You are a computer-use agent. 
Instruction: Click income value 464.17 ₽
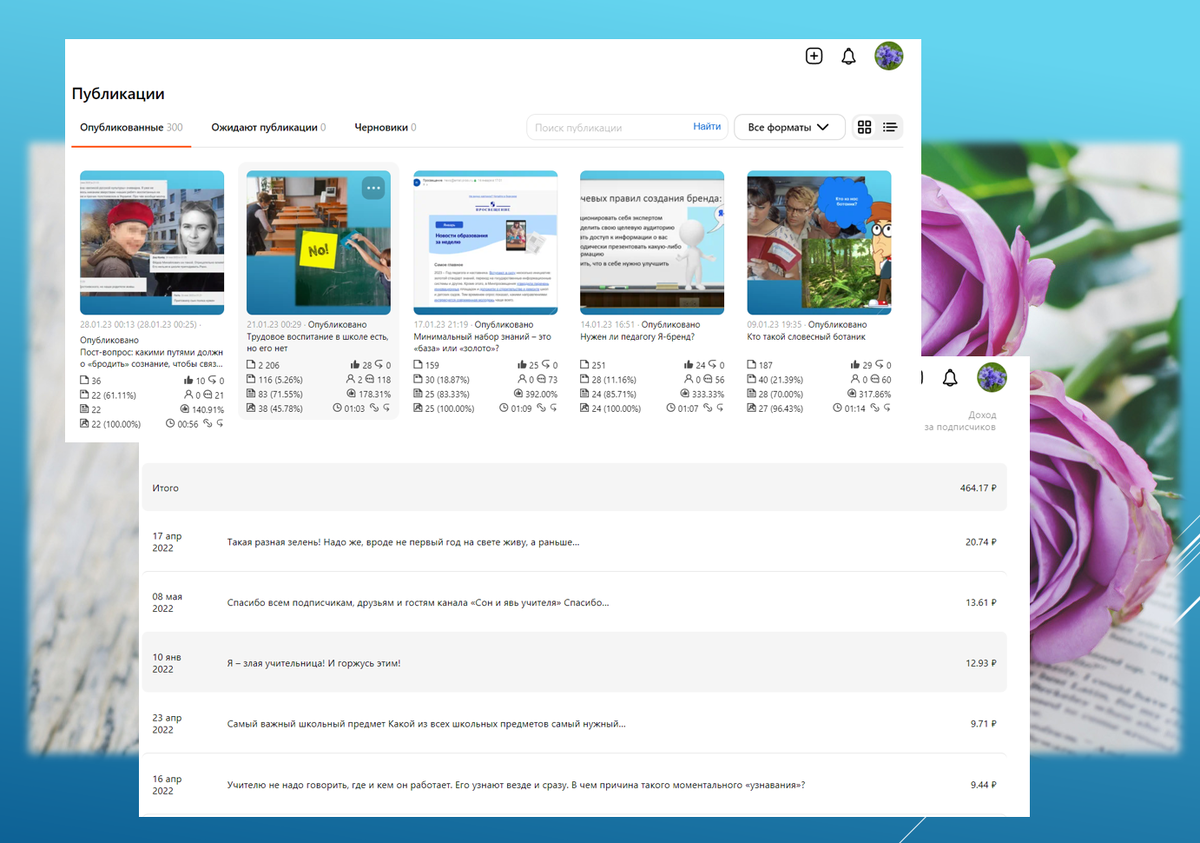(x=978, y=488)
